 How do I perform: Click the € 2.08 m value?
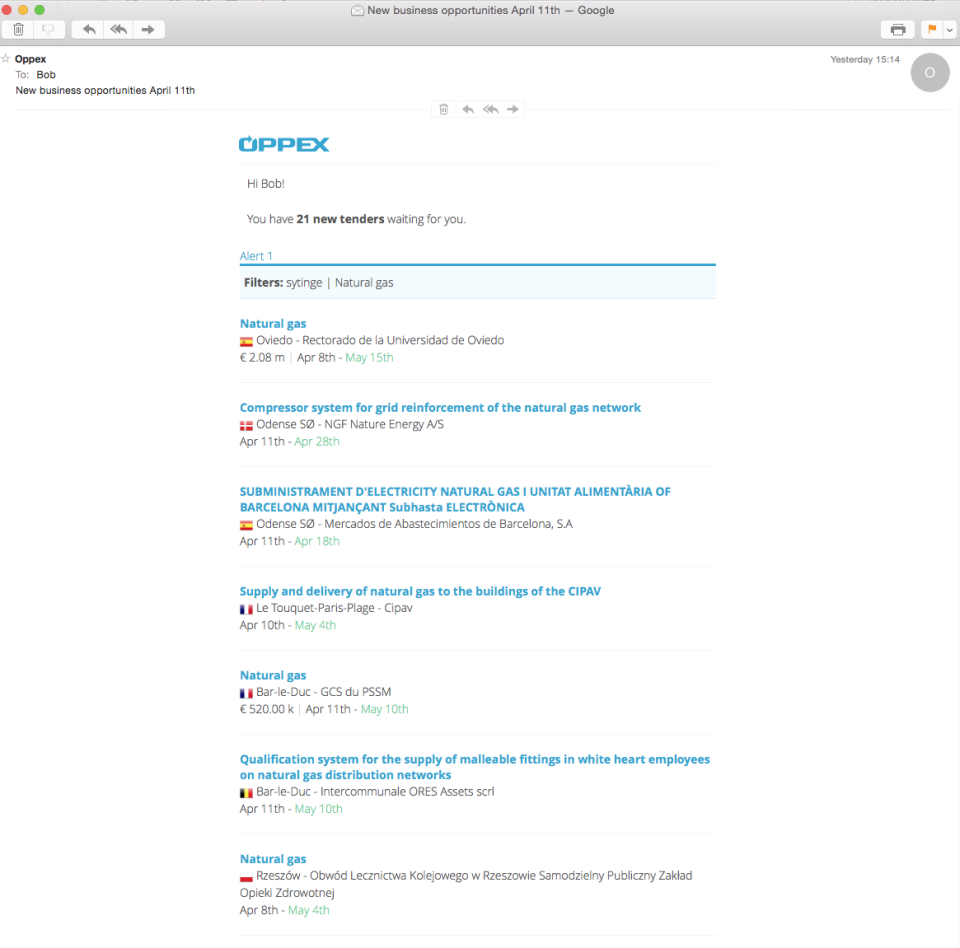click(x=262, y=358)
